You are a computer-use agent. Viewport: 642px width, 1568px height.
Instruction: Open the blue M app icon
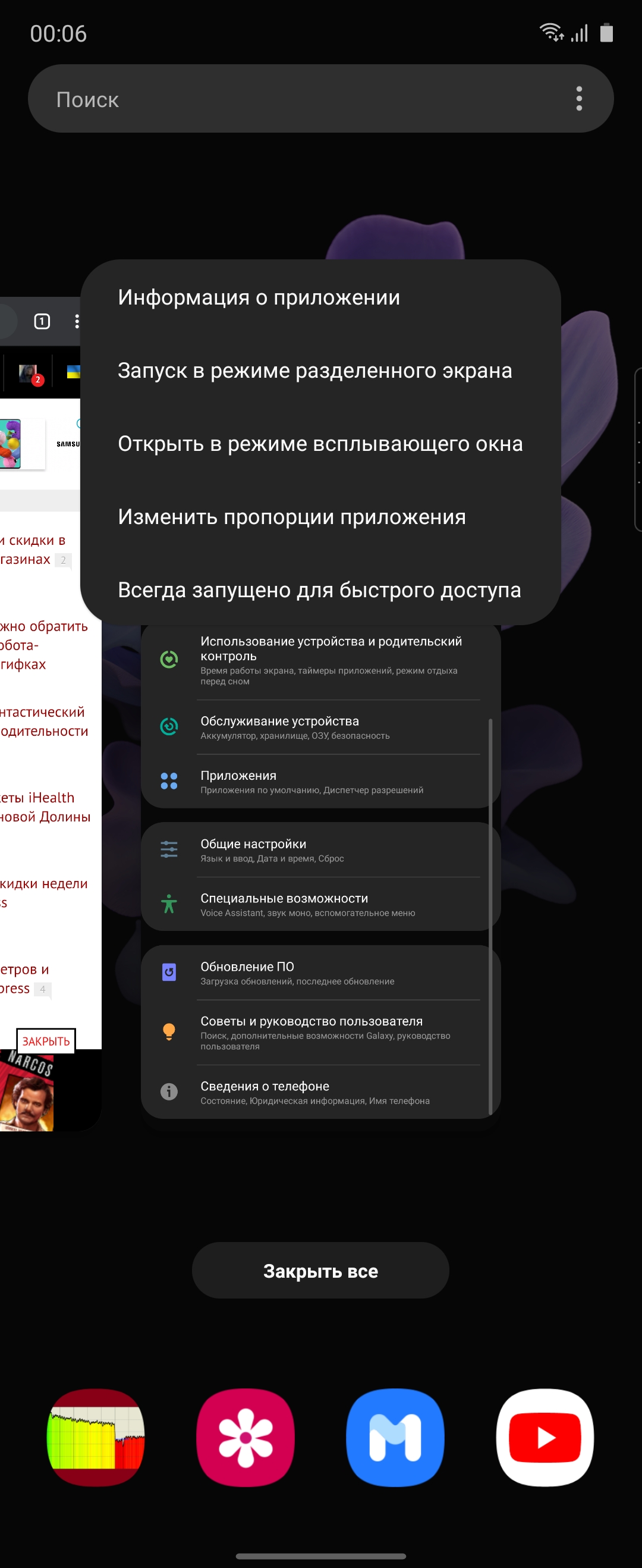395,1437
